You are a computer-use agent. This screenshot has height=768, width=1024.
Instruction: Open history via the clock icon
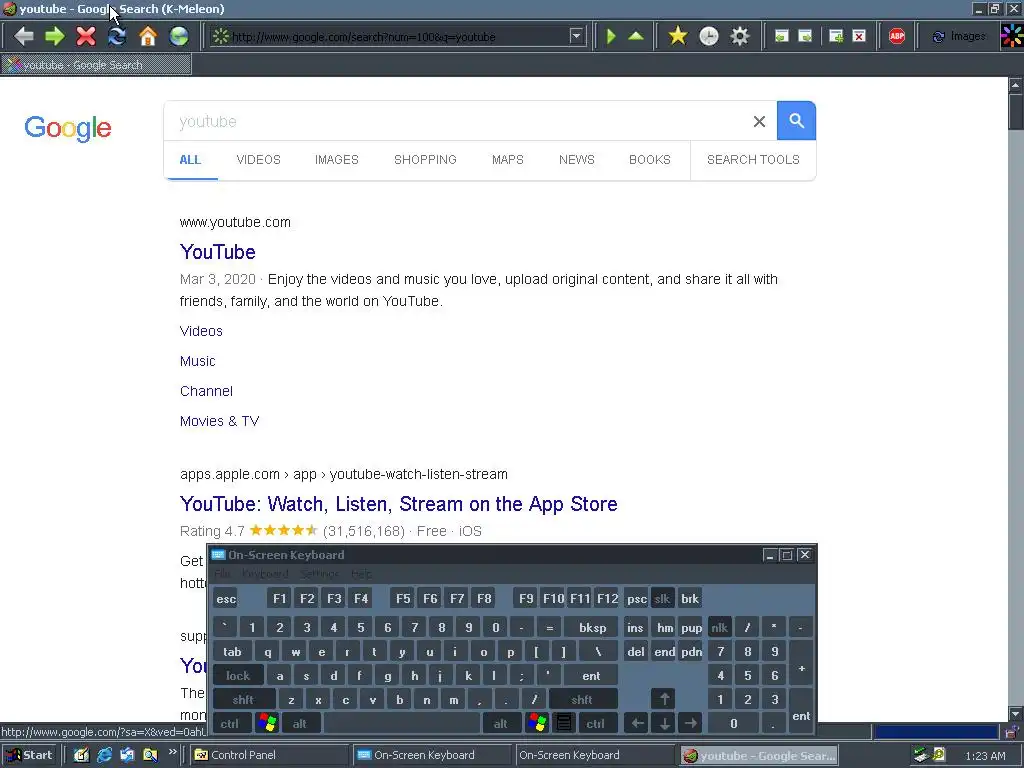(709, 36)
